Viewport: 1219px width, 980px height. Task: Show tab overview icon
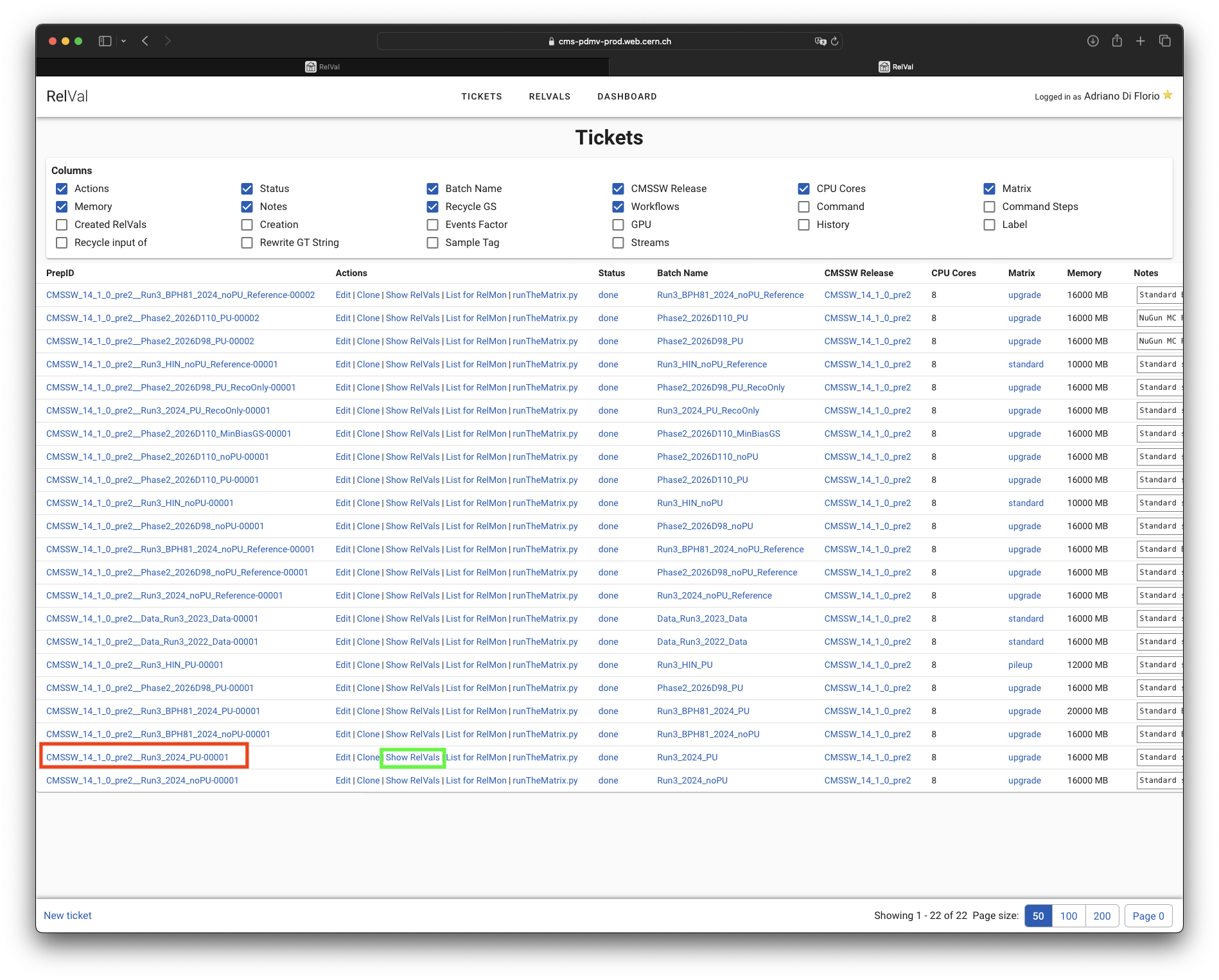pos(1164,41)
